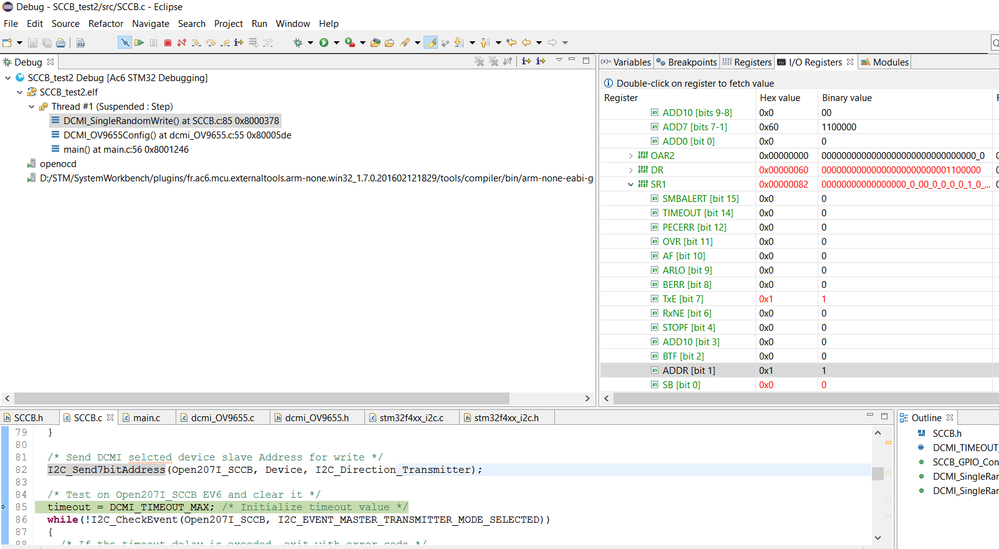Open the Debug launch dropdown arrow
The width and height of the screenshot is (999, 549).
click(x=310, y=43)
